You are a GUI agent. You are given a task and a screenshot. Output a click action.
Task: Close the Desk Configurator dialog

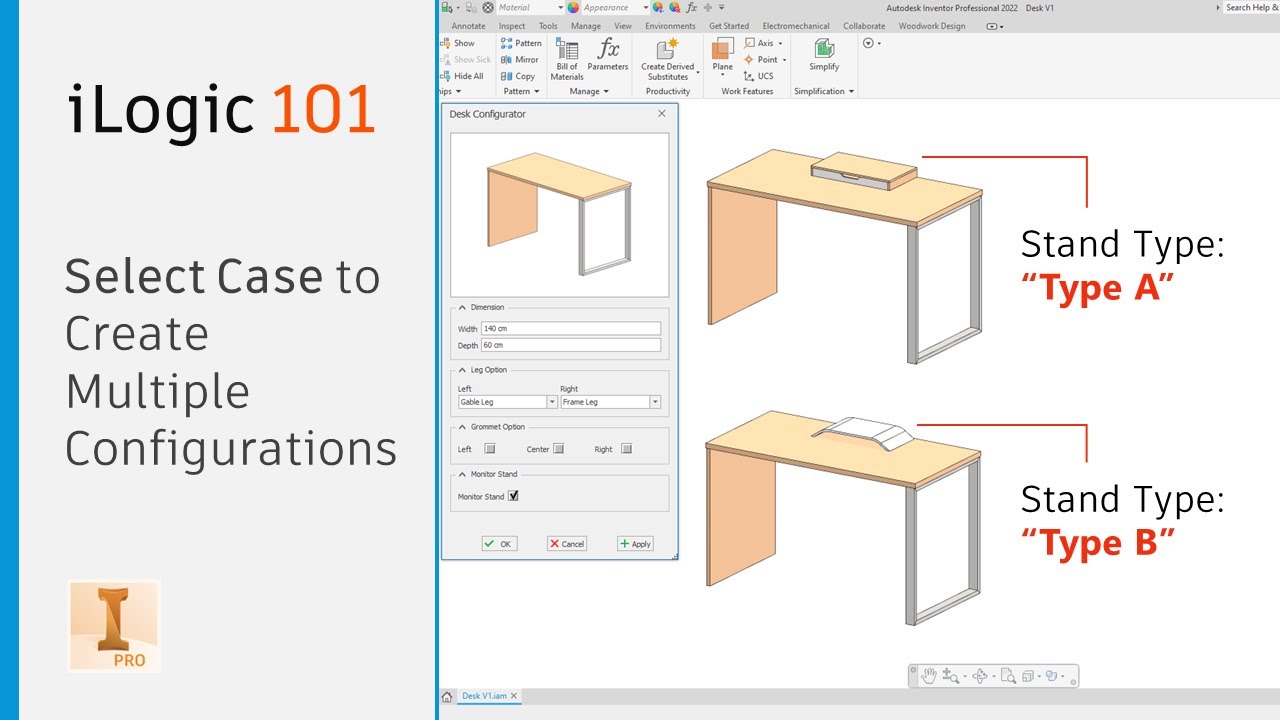point(662,114)
